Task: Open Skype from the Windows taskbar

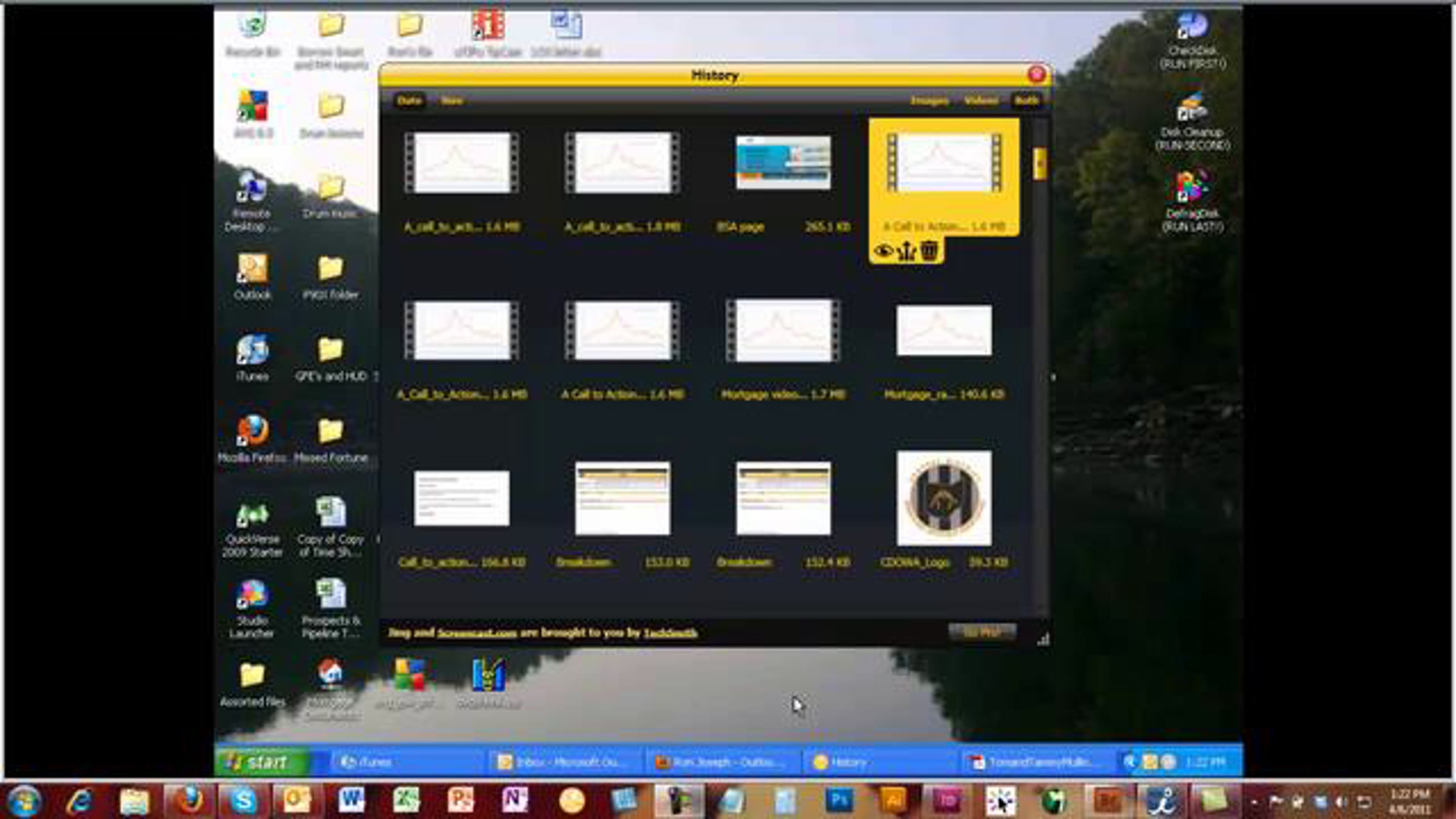Action: pos(243,801)
